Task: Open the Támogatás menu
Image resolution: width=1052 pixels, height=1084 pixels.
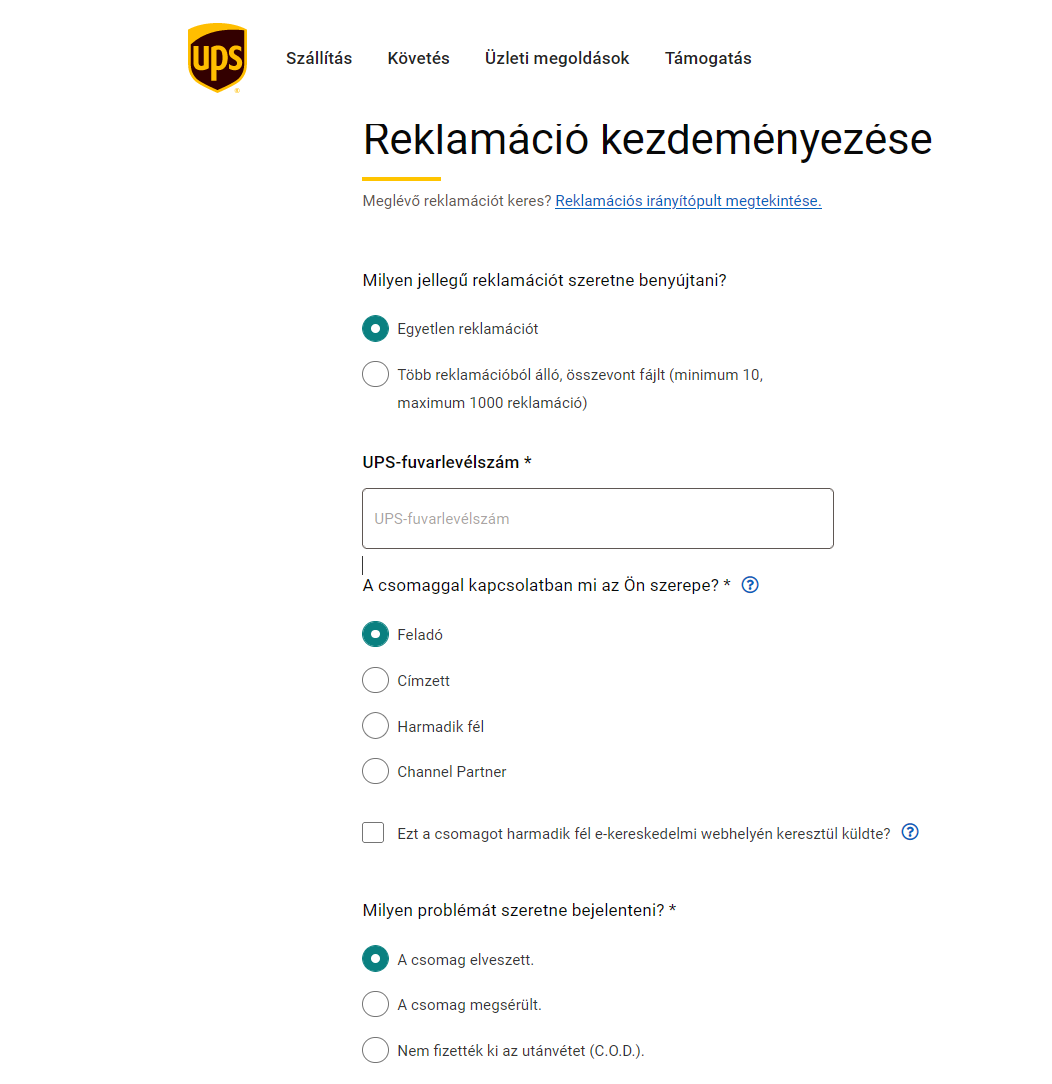Action: click(x=708, y=58)
